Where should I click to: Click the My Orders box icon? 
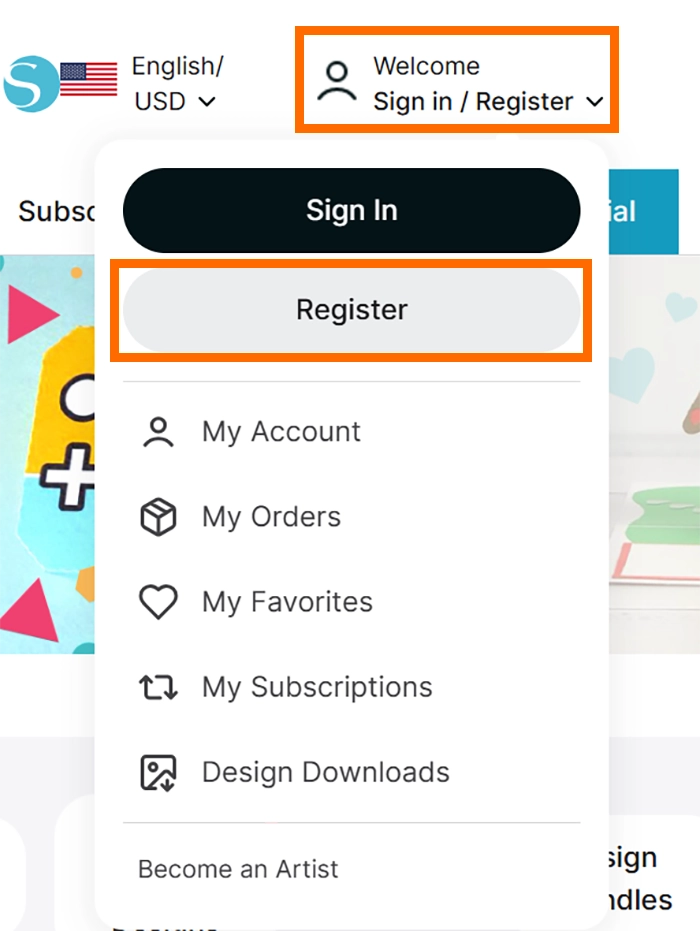point(158,517)
